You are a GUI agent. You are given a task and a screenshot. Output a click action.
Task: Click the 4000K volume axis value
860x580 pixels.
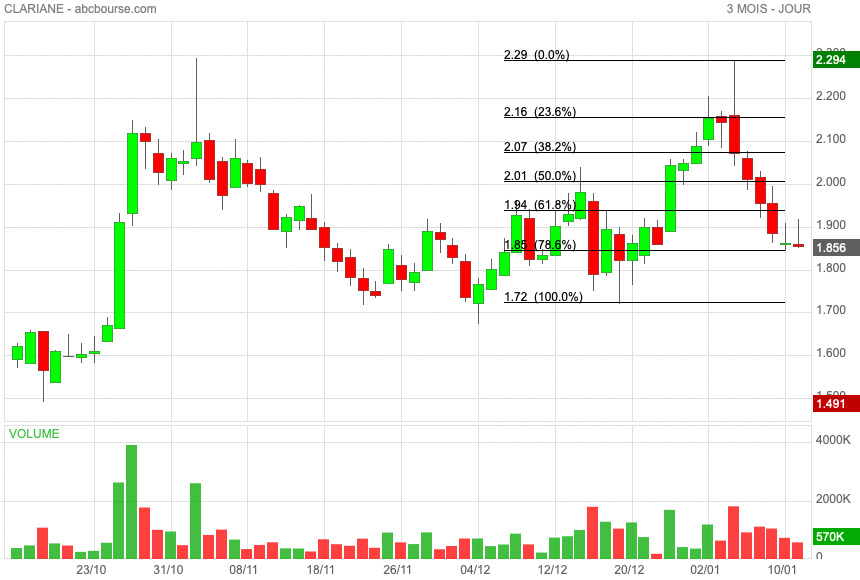(x=833, y=440)
